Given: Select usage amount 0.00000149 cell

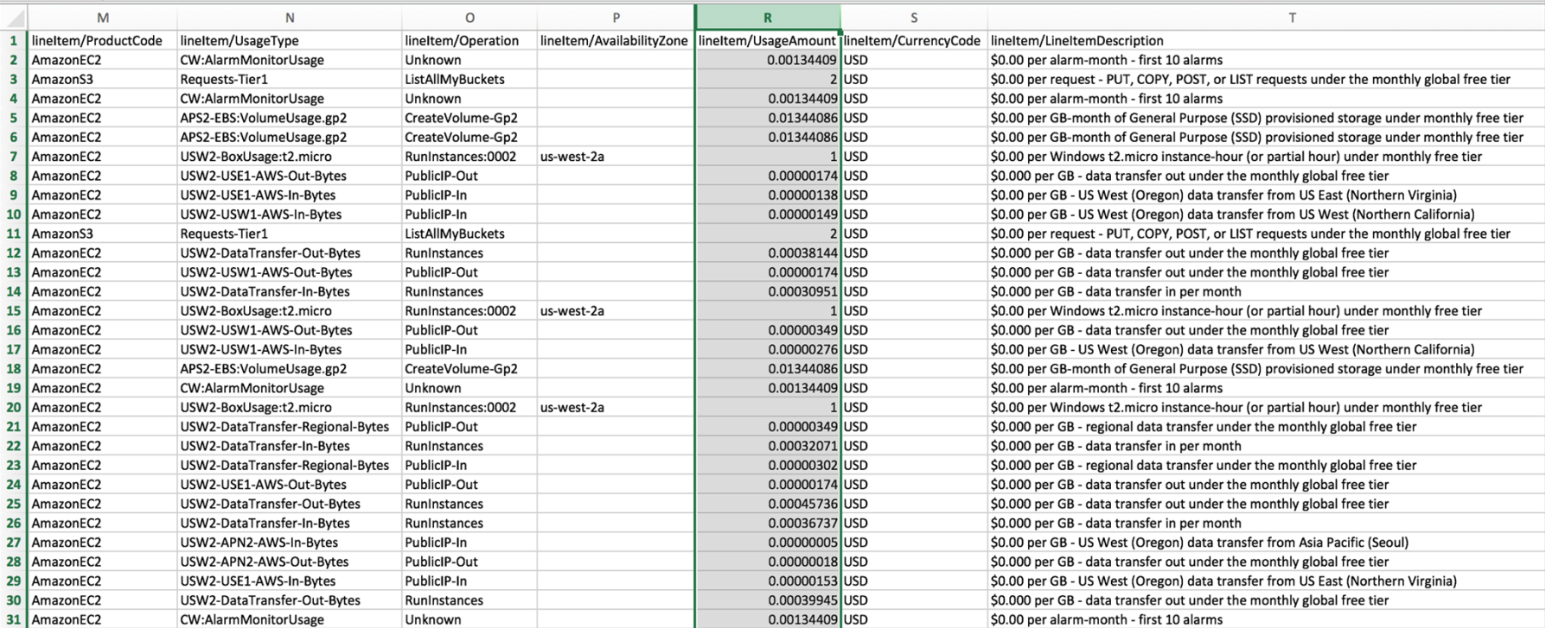Looking at the screenshot, I should tap(768, 214).
